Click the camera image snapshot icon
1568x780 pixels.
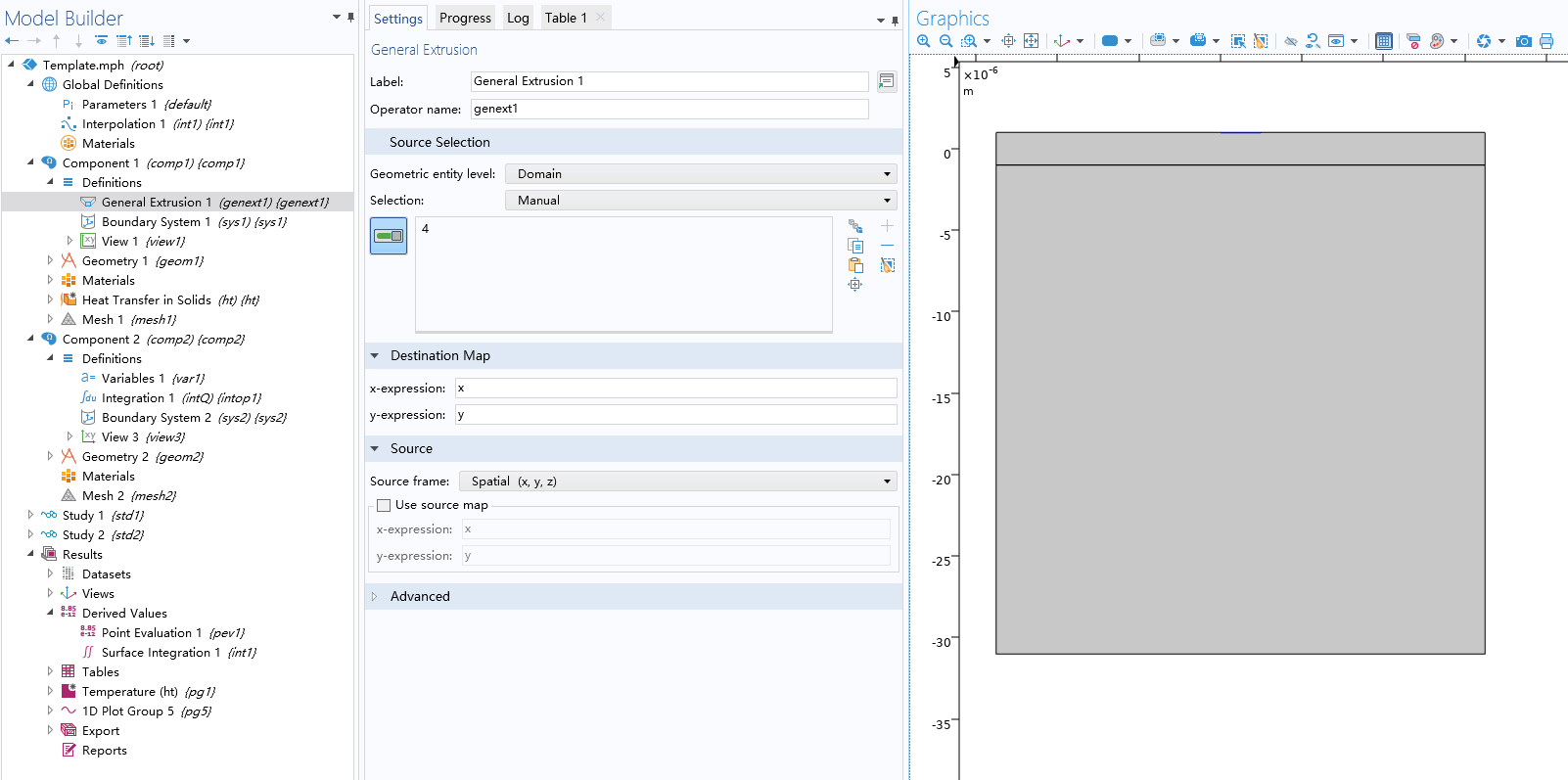[1524, 41]
